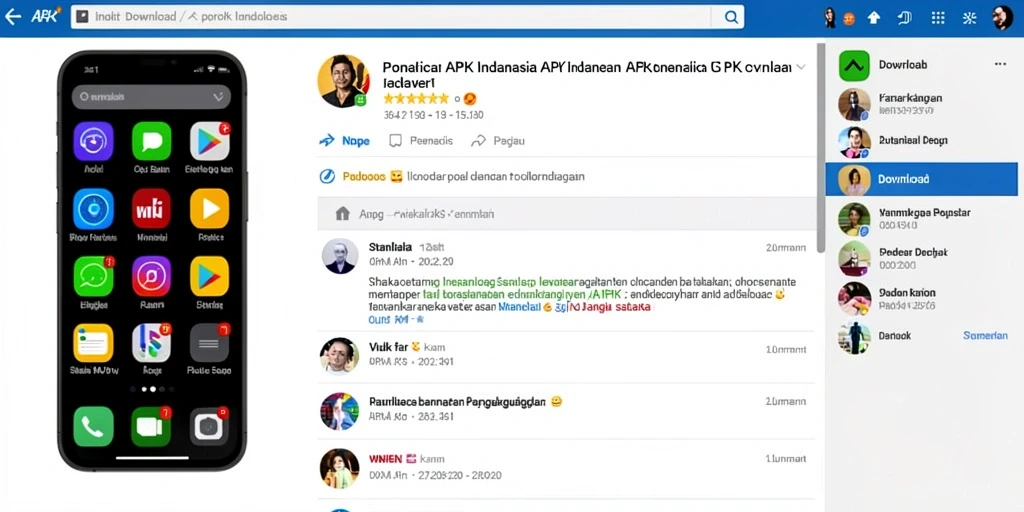Open the profile avatar at top right
Screen dimensions: 1024x512
tap(1002, 18)
